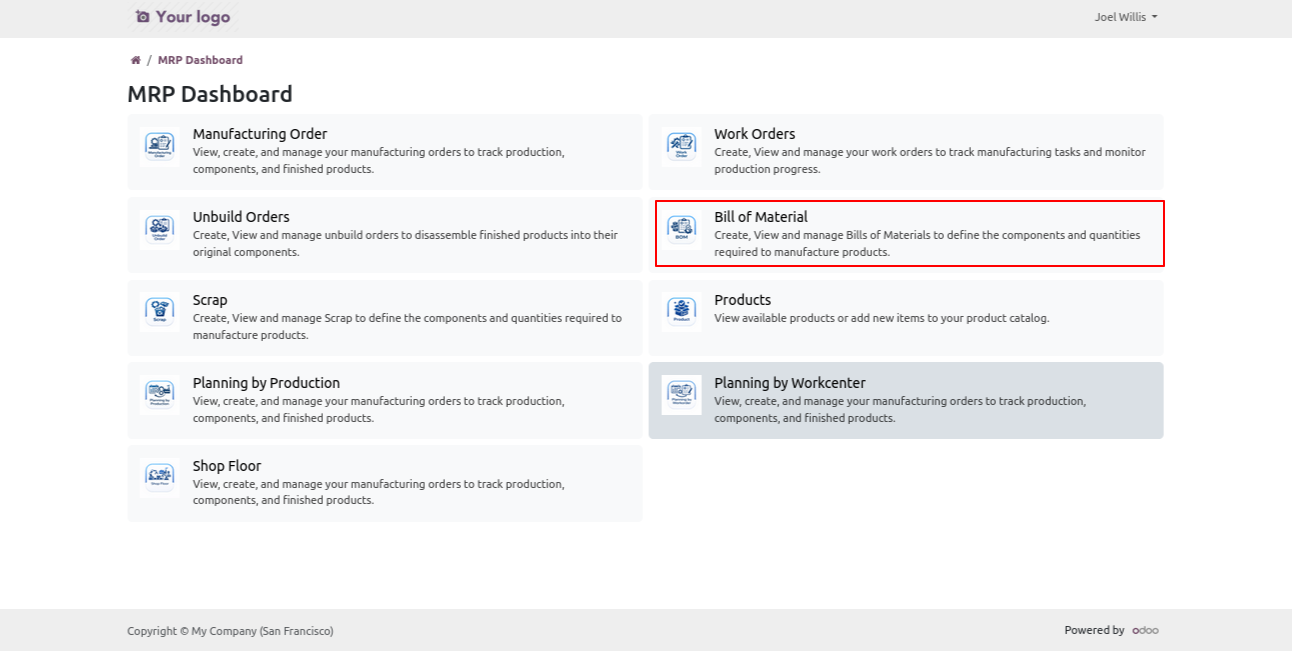Expand the Joel Willis user dropdown
The width and height of the screenshot is (1292, 651).
pyautogui.click(x=1125, y=17)
